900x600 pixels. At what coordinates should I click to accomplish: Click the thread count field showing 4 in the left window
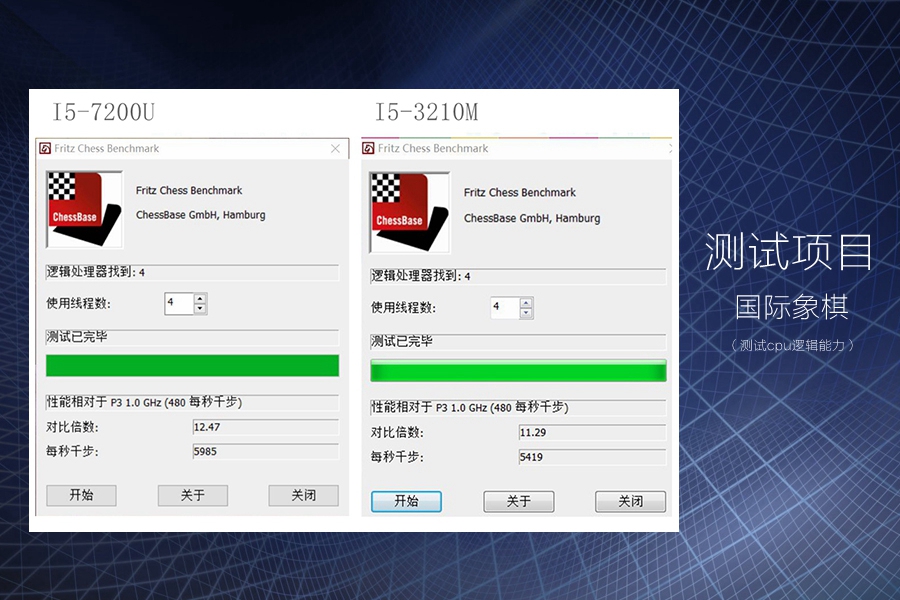point(180,303)
